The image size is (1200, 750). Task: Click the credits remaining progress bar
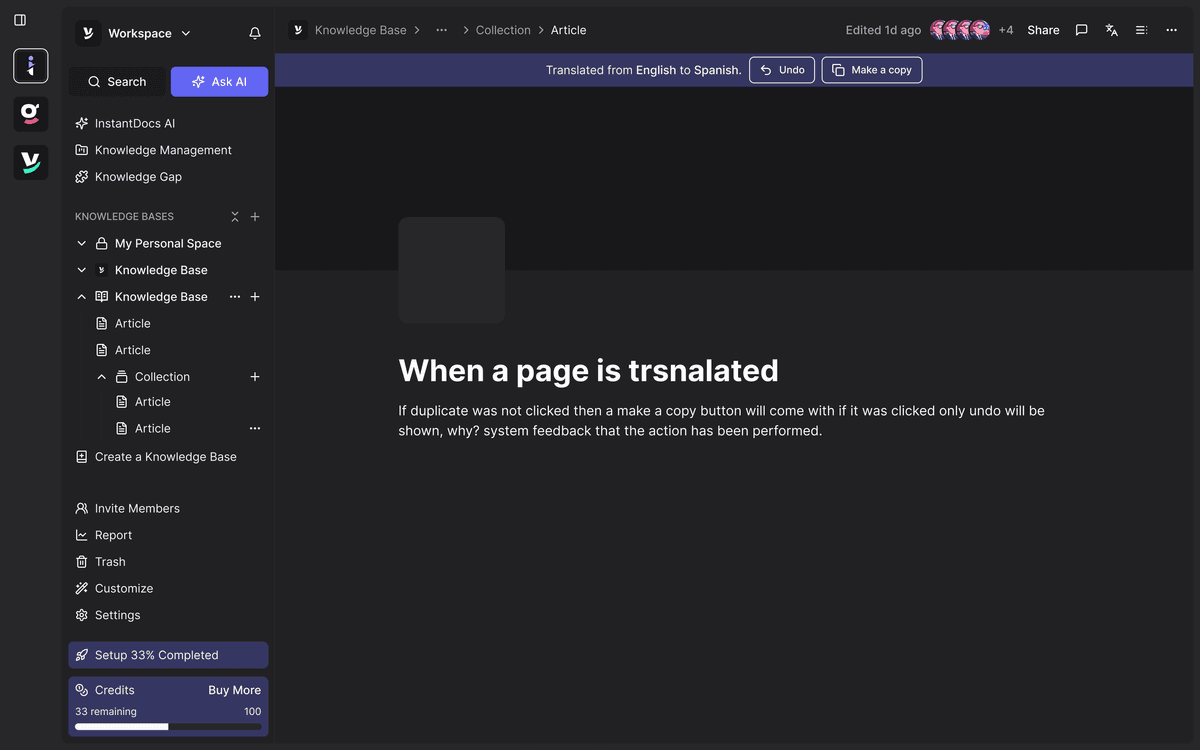(x=168, y=727)
